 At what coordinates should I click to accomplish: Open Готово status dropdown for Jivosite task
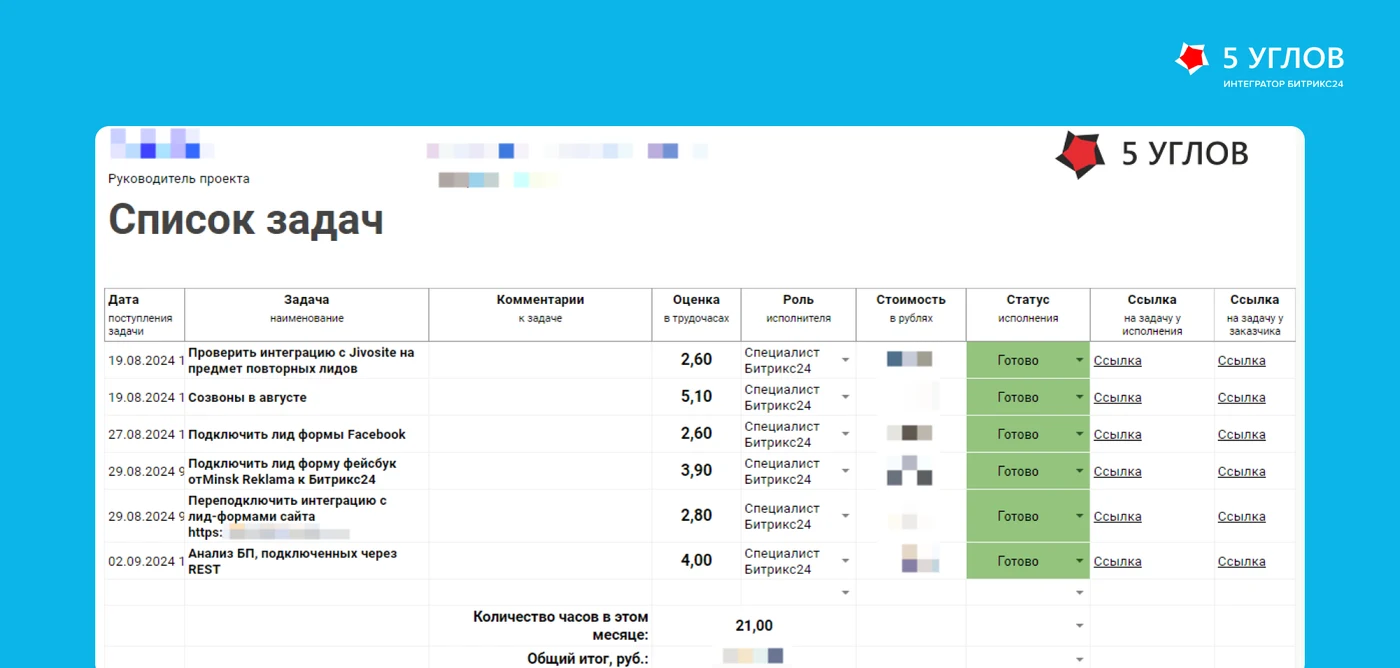click(x=1079, y=361)
